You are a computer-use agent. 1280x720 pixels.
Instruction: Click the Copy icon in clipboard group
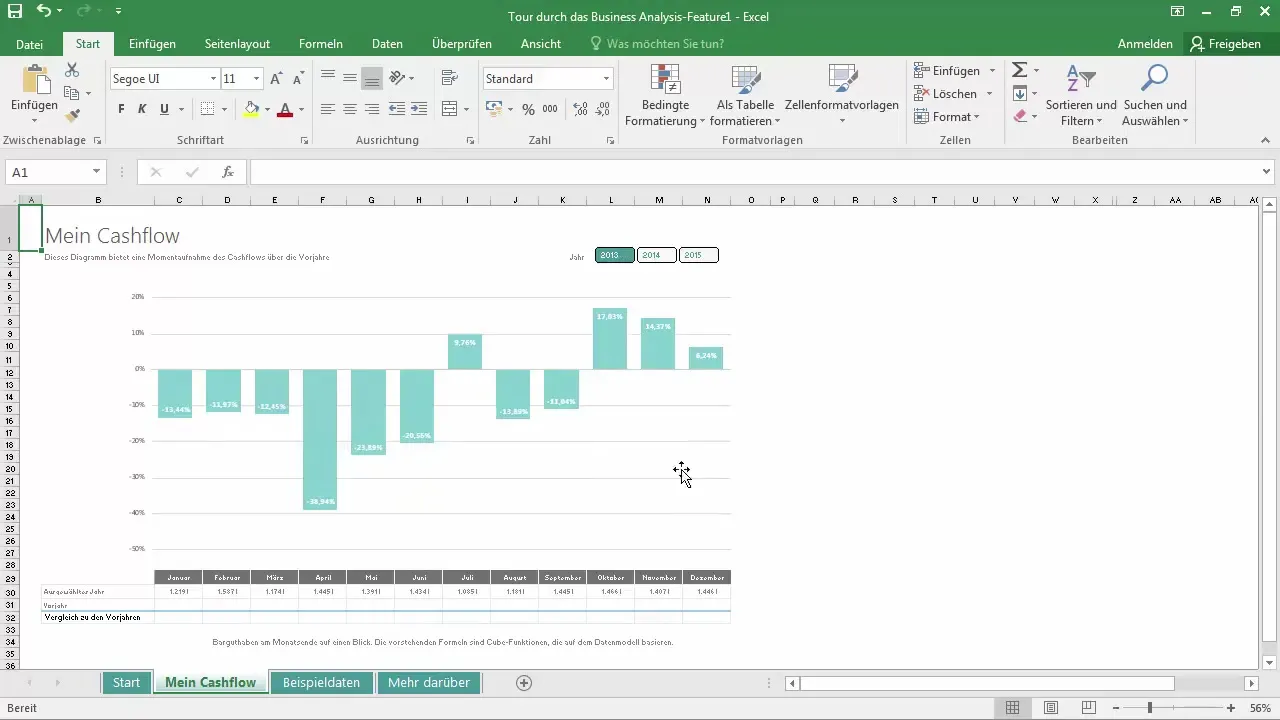tap(72, 93)
